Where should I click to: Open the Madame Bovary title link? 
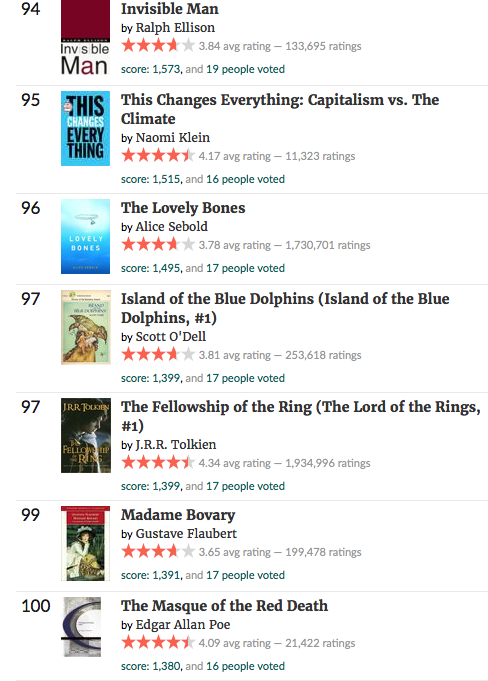point(178,515)
